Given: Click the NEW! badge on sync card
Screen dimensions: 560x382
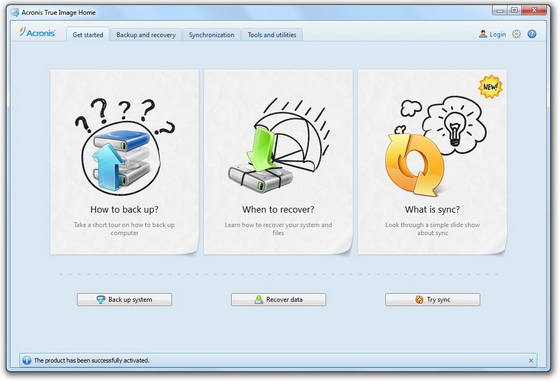Looking at the screenshot, I should point(490,86).
